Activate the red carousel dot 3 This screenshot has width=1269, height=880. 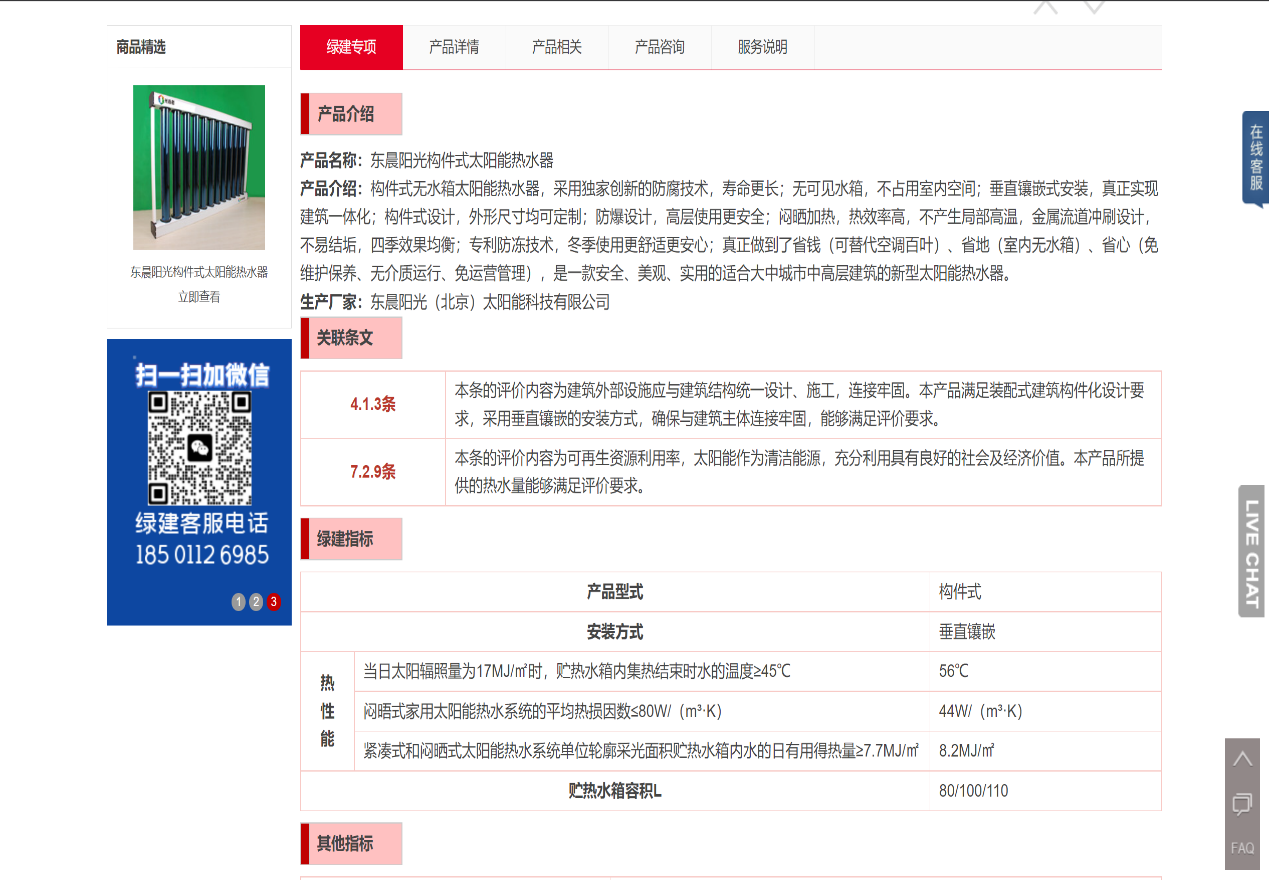click(x=272, y=602)
